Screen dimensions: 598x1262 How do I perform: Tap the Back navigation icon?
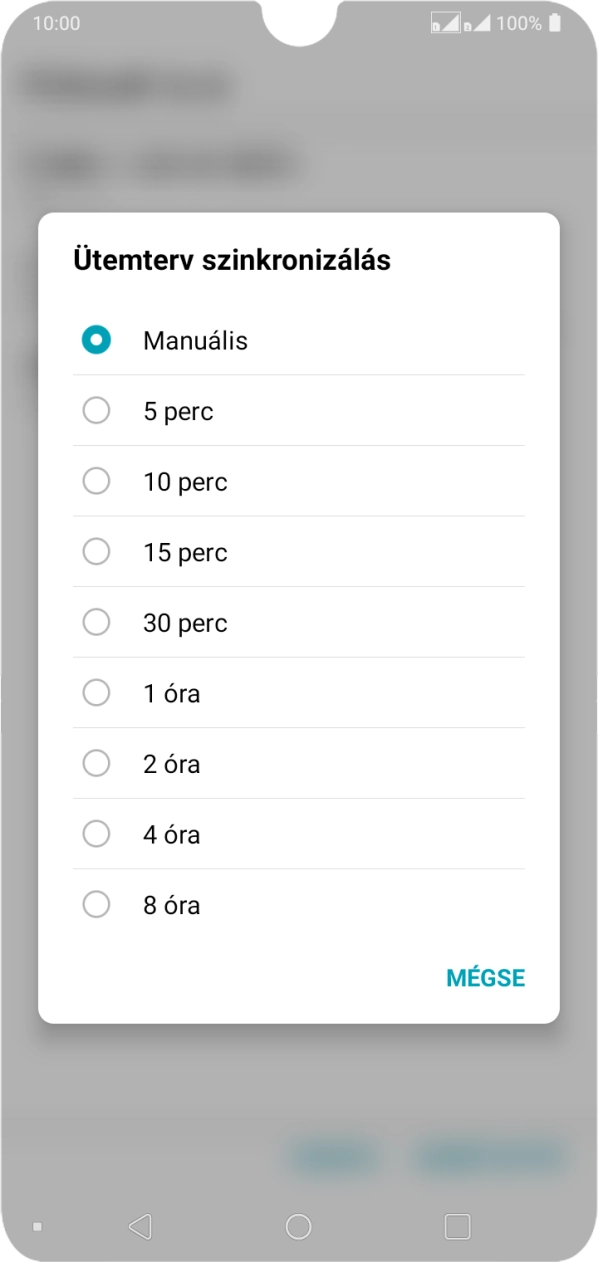pyautogui.click(x=139, y=1223)
